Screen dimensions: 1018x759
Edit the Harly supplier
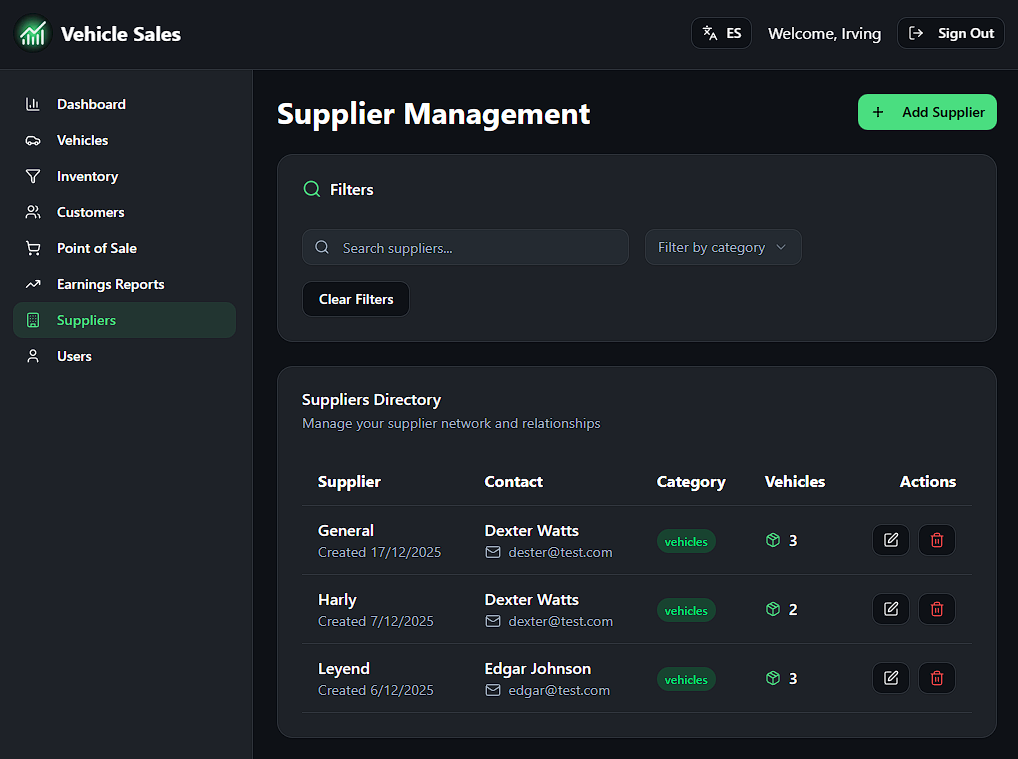pos(891,609)
